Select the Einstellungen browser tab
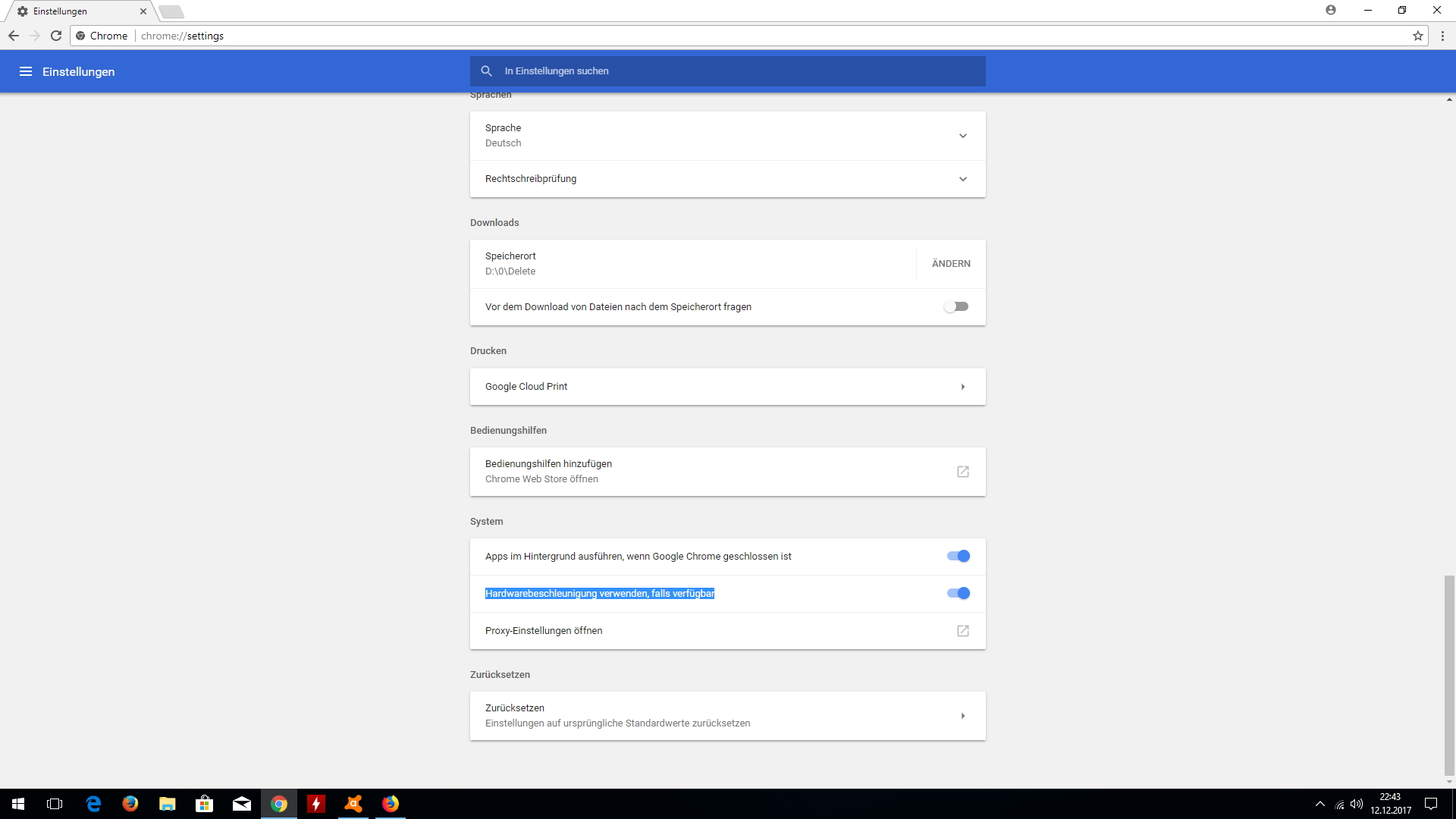The image size is (1456, 819). 76,11
